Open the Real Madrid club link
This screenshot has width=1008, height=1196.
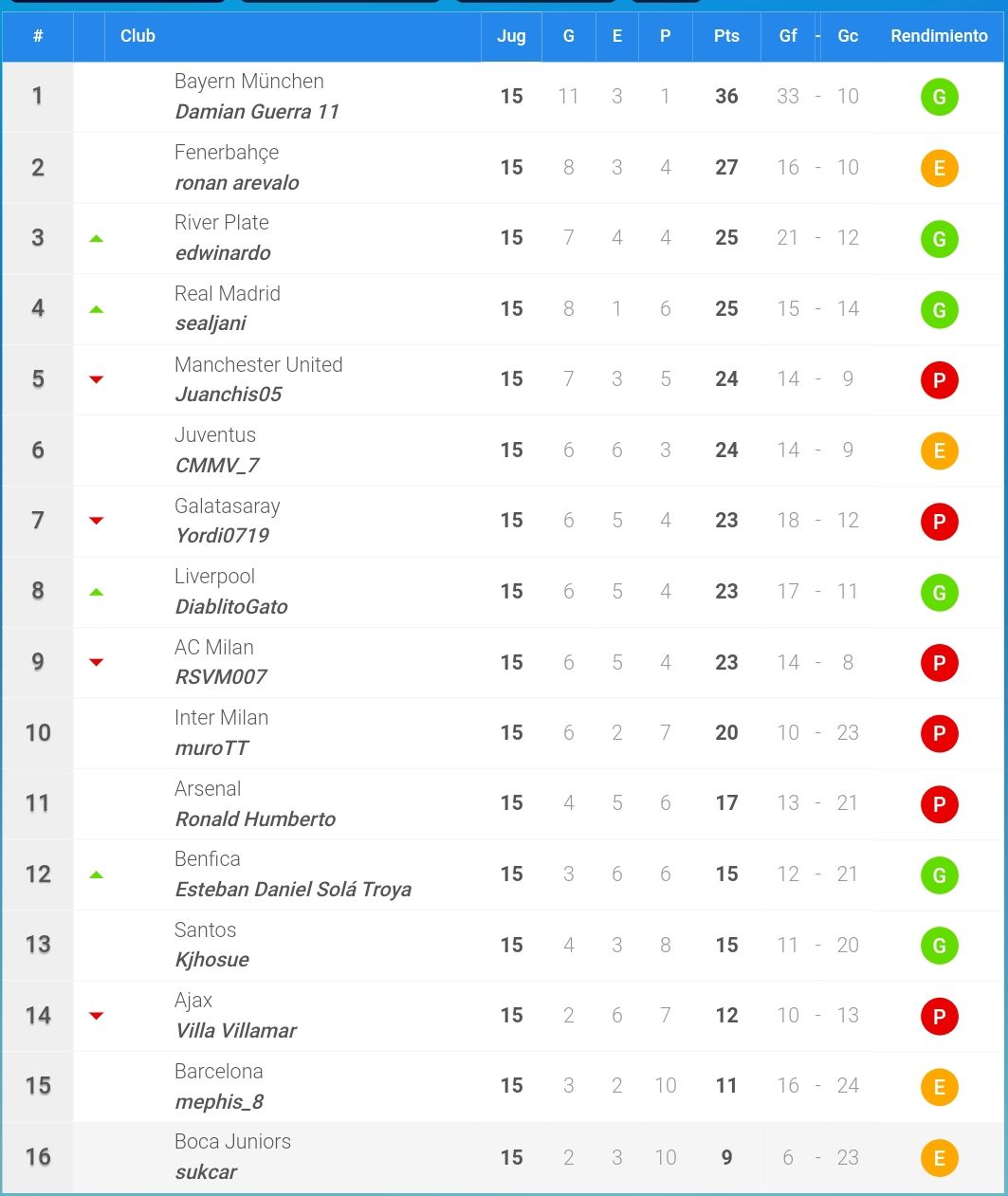[228, 294]
